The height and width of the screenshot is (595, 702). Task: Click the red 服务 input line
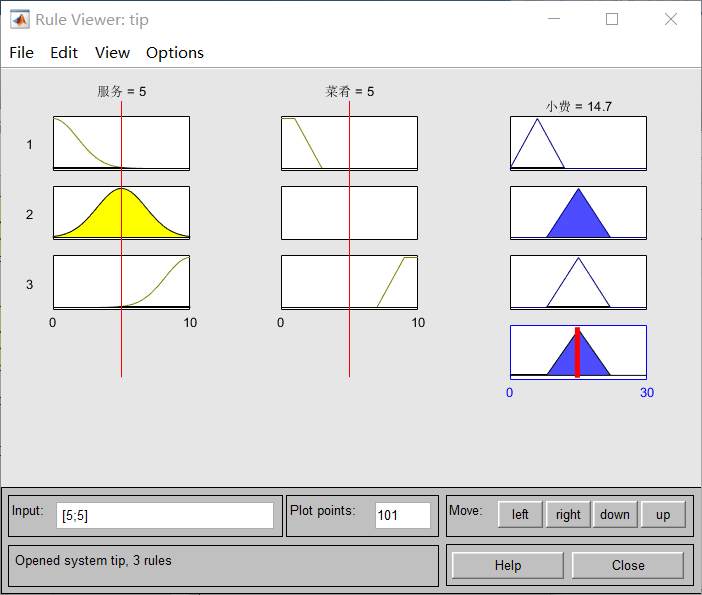[121, 239]
